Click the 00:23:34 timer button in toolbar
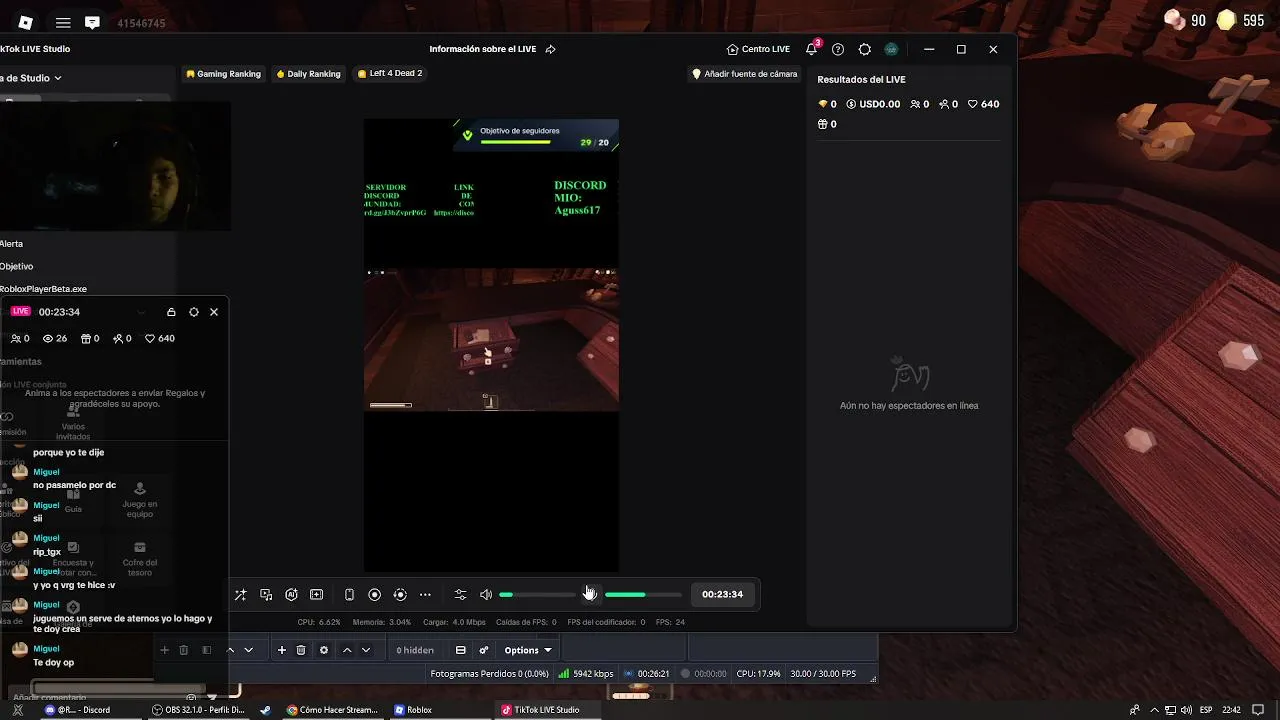1280x720 pixels. [x=722, y=594]
